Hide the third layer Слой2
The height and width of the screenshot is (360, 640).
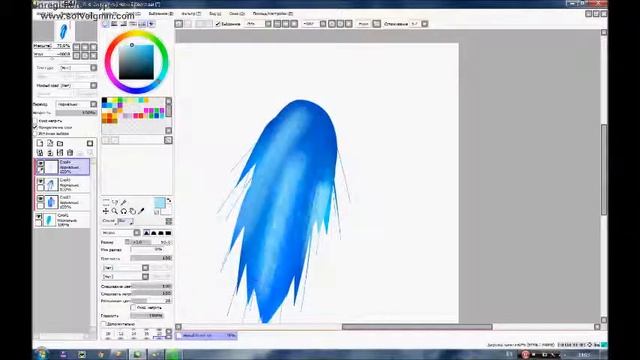40,198
